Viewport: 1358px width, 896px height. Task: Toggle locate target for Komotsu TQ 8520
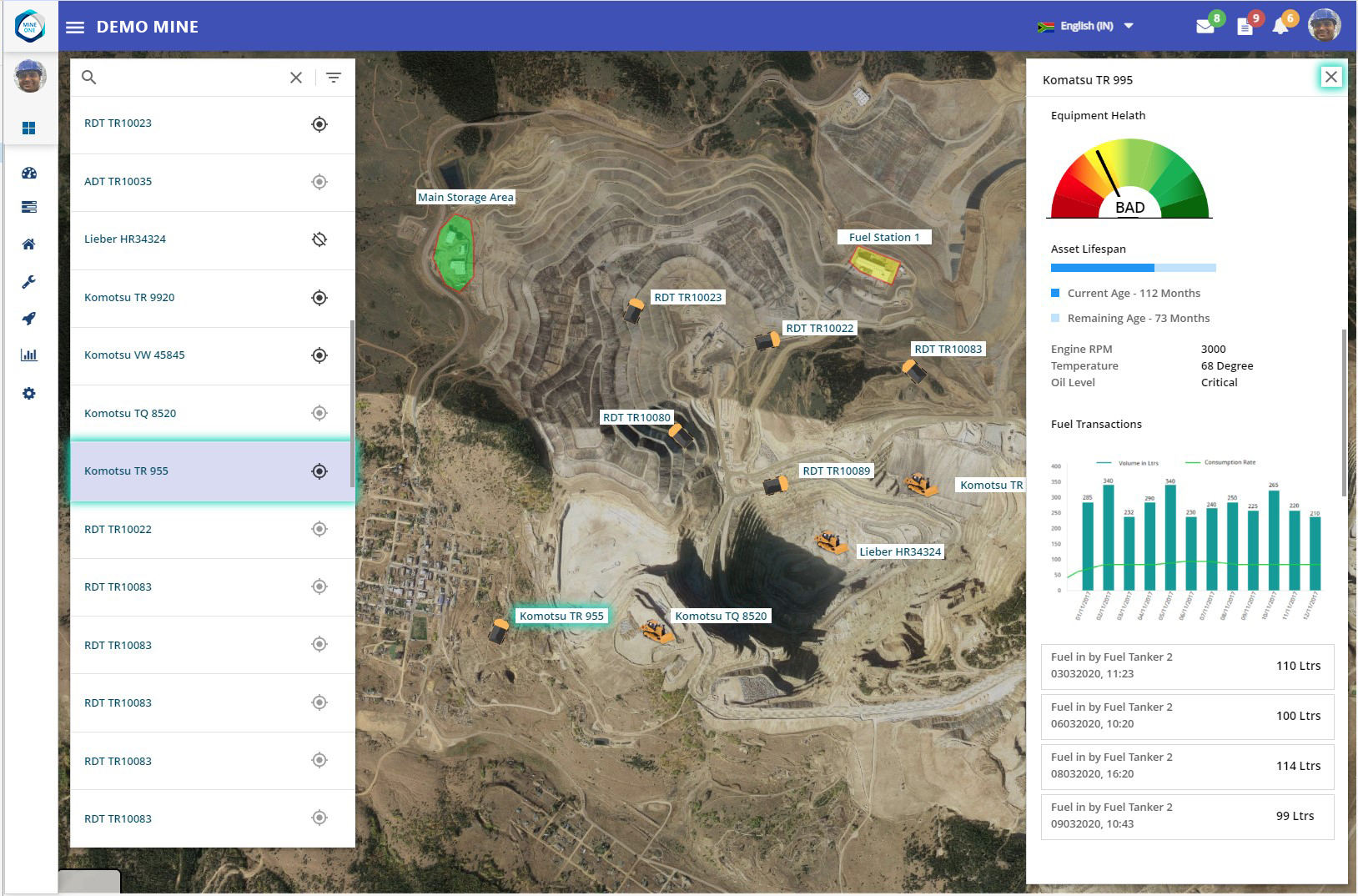coord(319,413)
